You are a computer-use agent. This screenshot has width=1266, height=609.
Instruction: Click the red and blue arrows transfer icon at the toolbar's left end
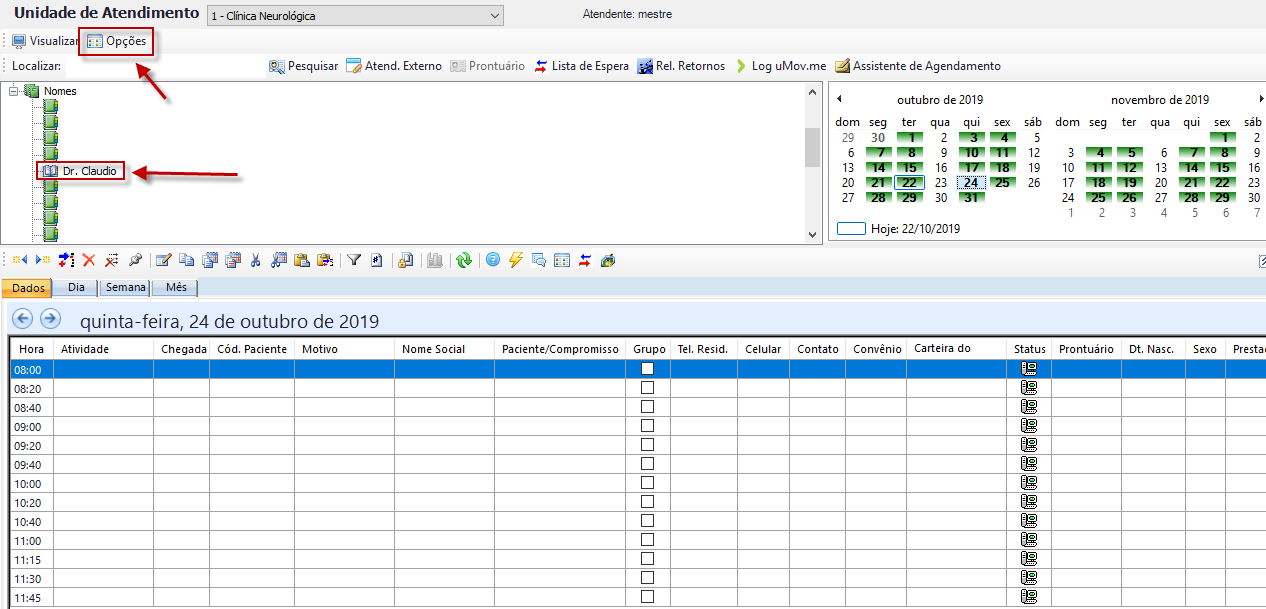66,260
